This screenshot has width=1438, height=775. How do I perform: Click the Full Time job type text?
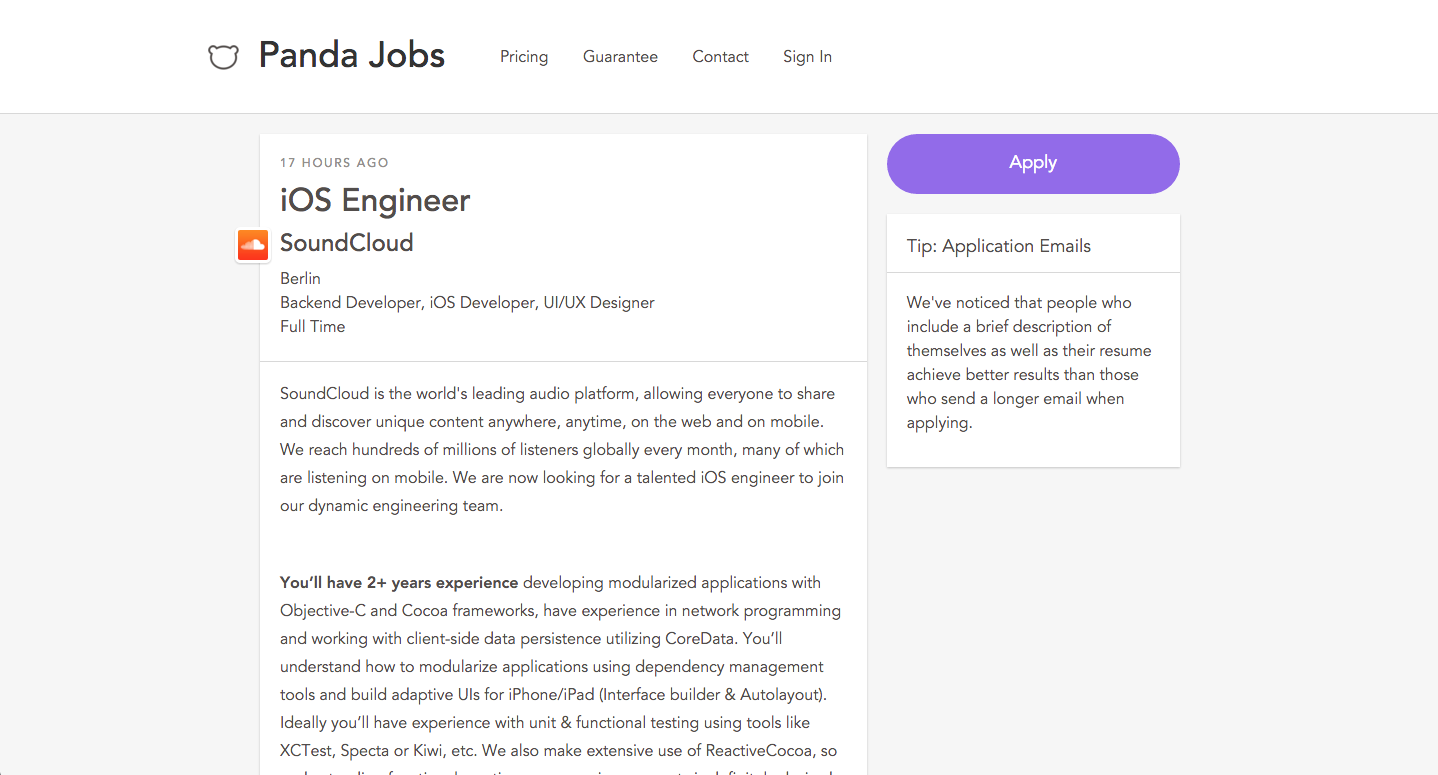(x=312, y=326)
